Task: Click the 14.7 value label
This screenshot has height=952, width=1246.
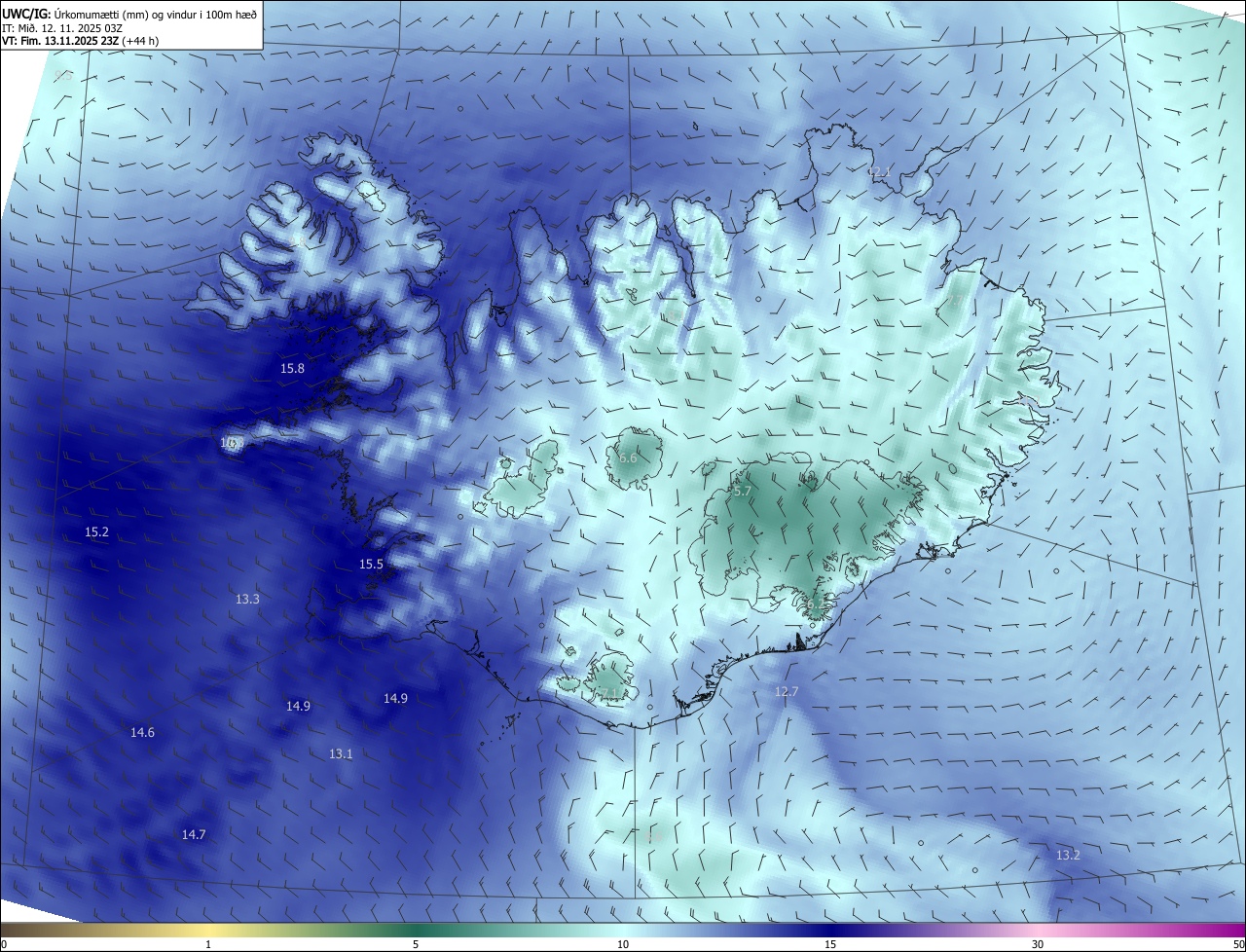Action: (194, 835)
